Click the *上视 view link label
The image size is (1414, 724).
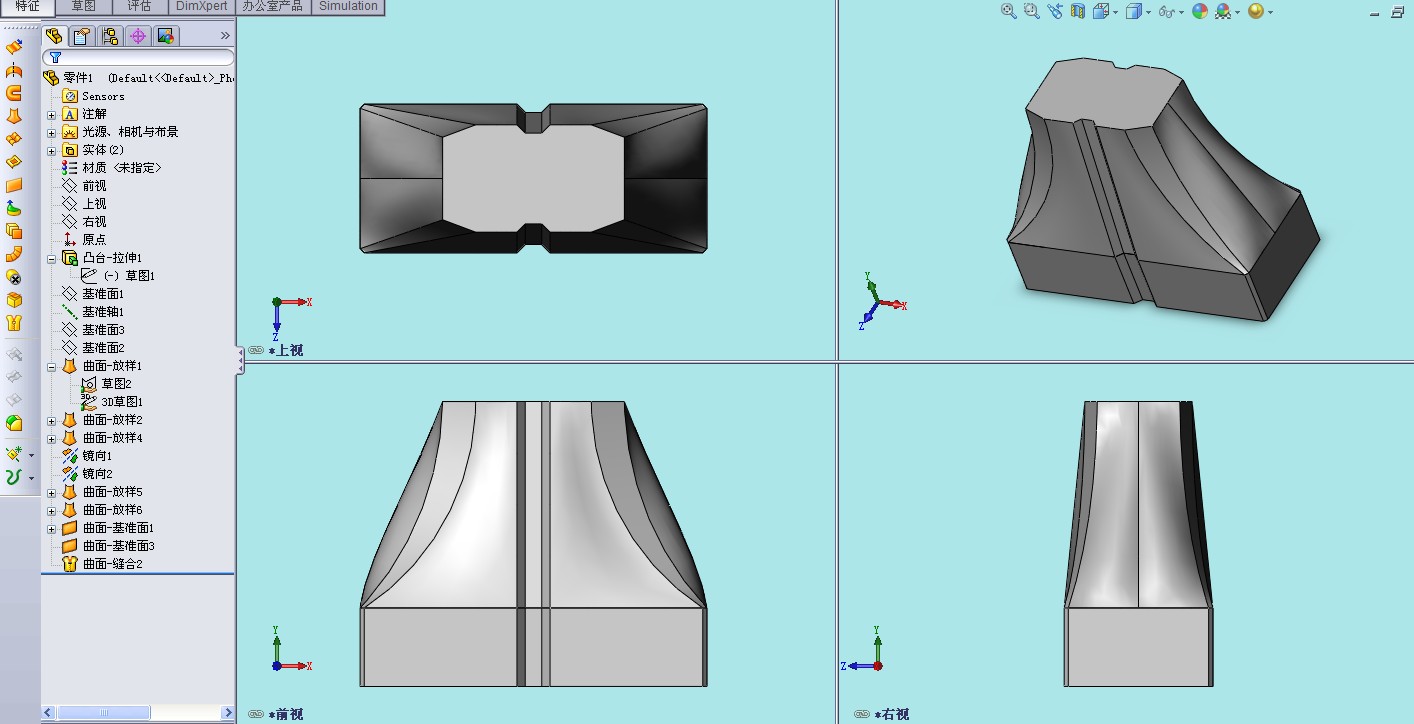click(x=285, y=351)
